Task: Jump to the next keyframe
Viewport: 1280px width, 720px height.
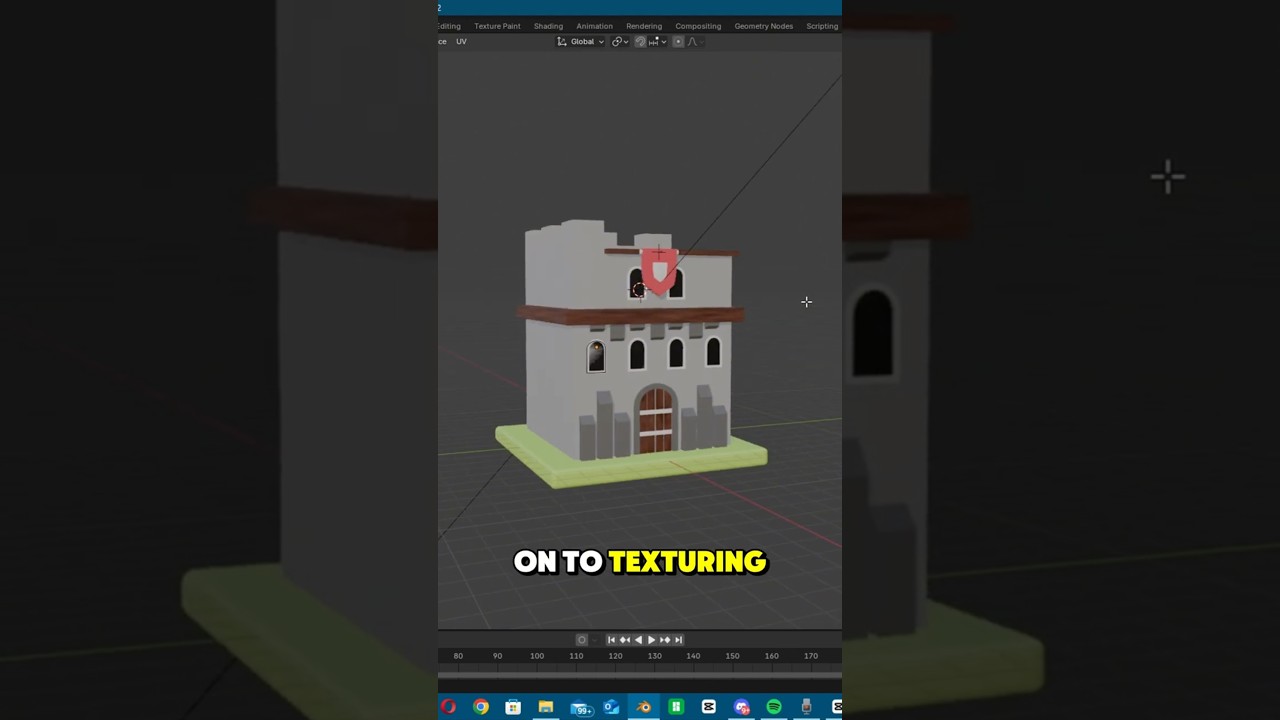Action: pos(665,640)
